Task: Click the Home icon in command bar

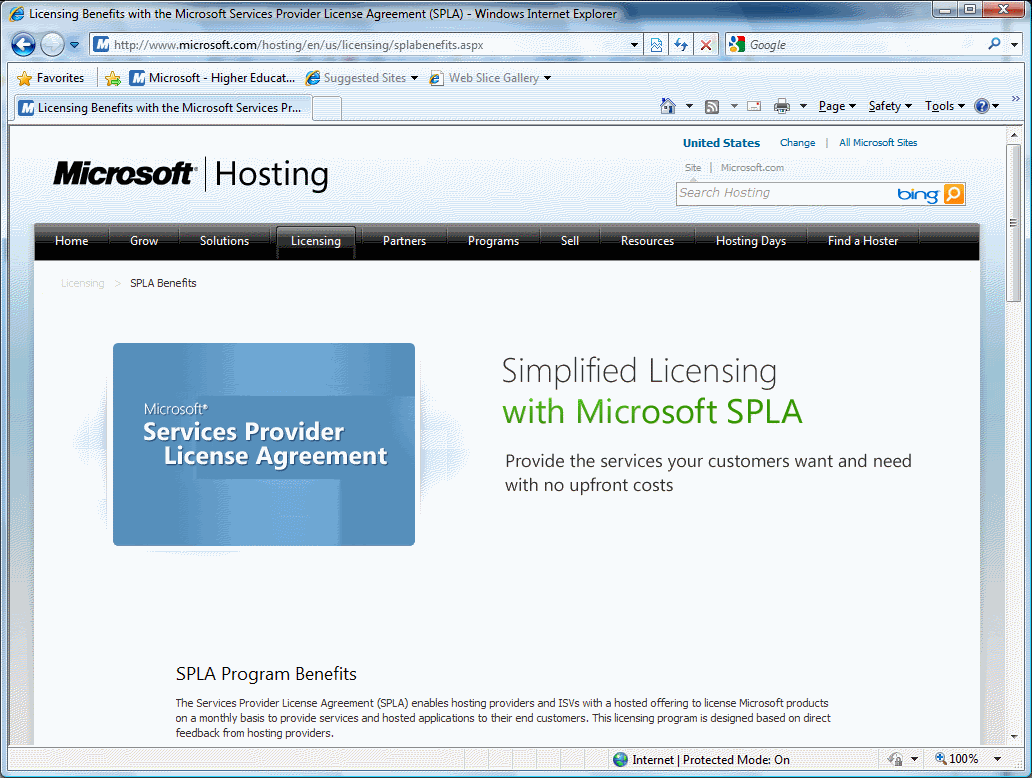Action: 668,106
